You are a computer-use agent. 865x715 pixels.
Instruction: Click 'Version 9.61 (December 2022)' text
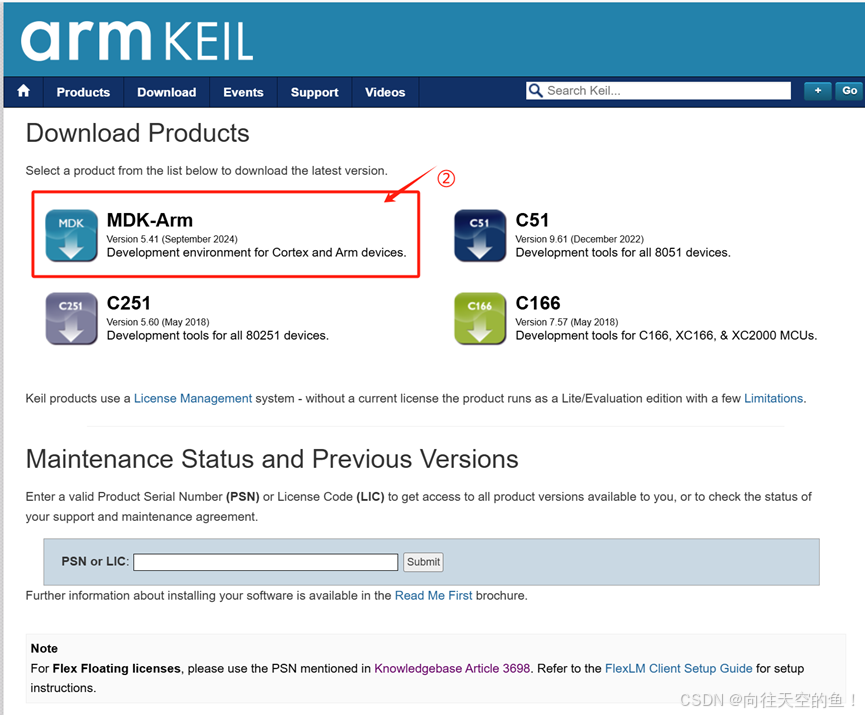pyautogui.click(x=579, y=239)
